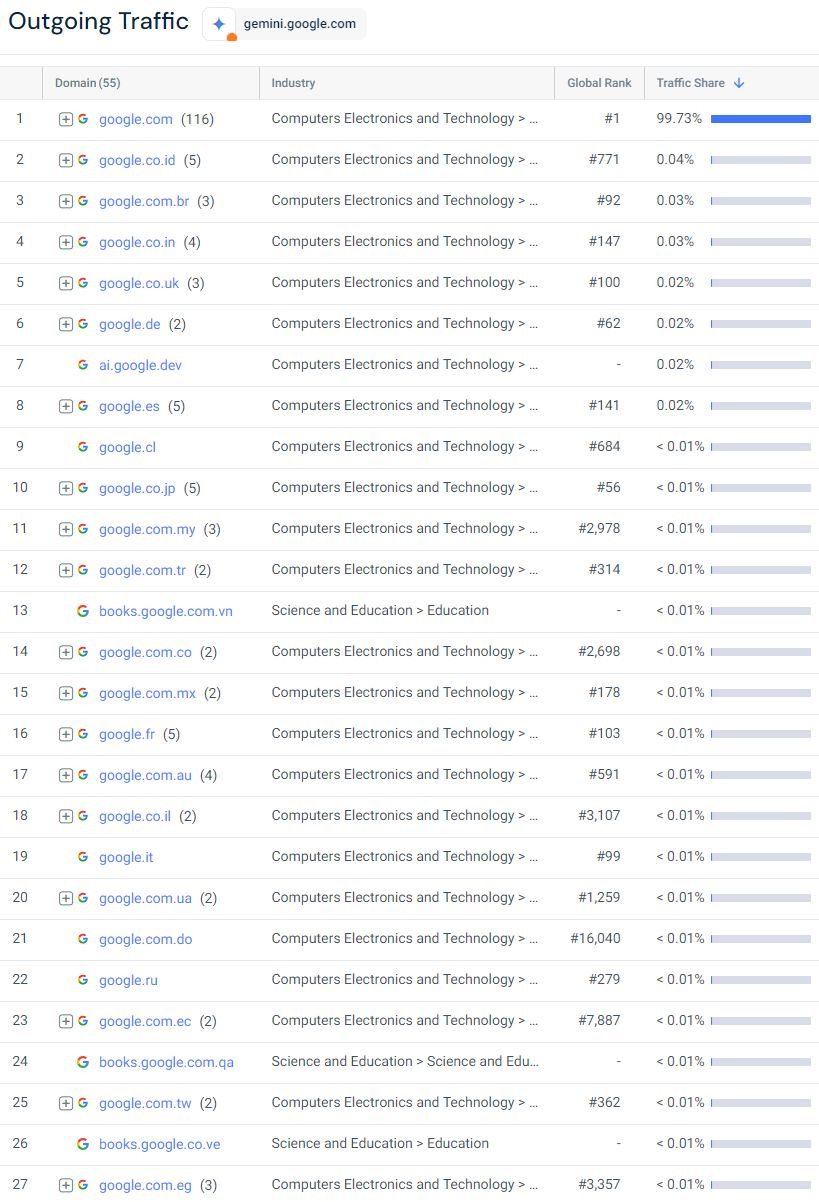This screenshot has height=1202, width=819.
Task: Expand the google.es domain group
Action: click(x=66, y=406)
